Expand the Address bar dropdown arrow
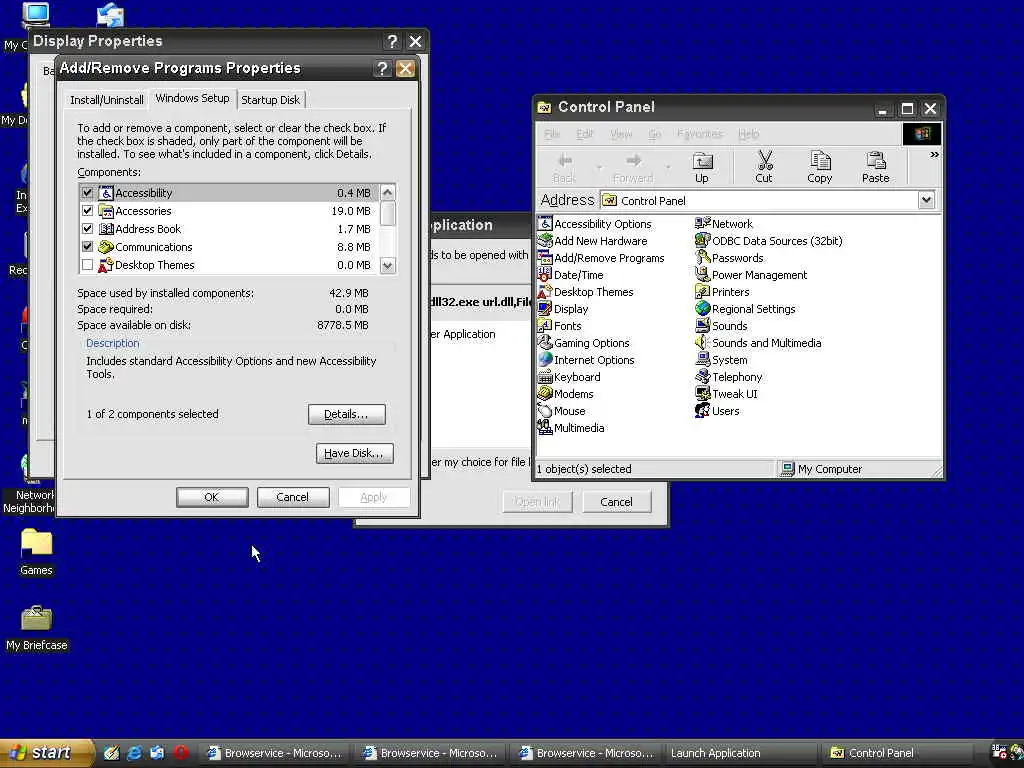 pyautogui.click(x=926, y=200)
